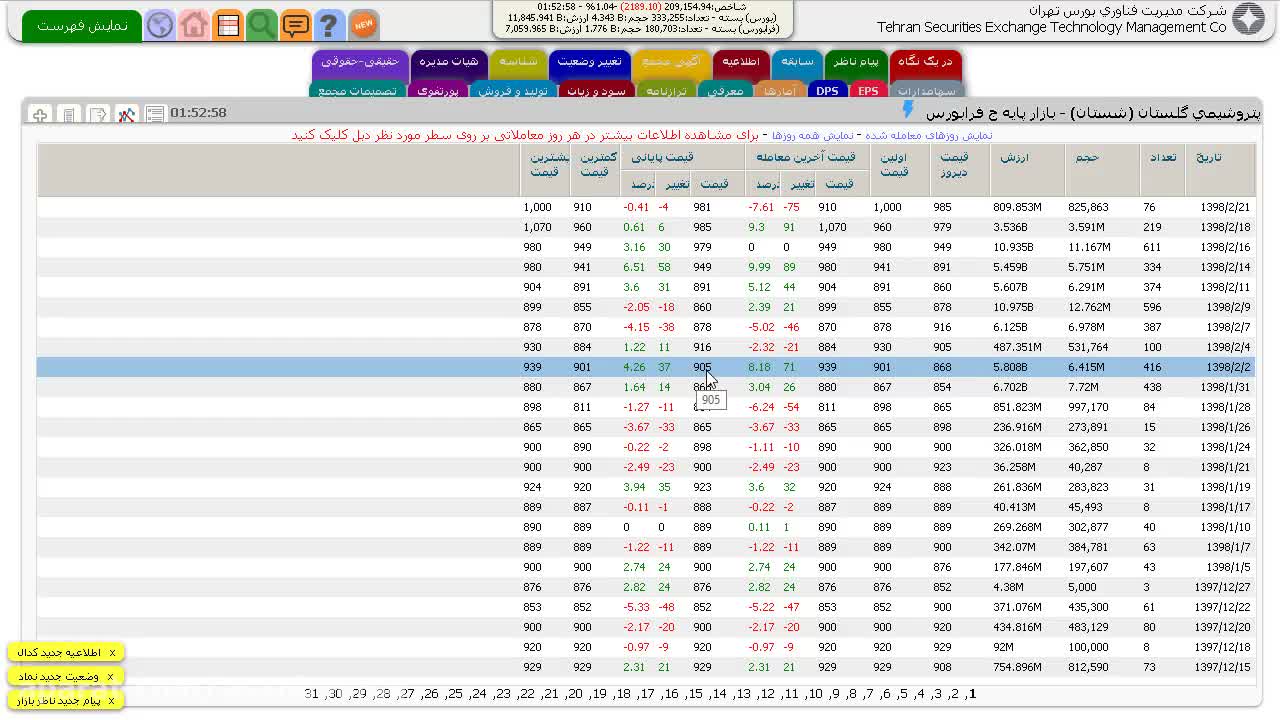1280x720 pixels.
Task: Click trade count 596 in row 1398/2/9
Action: 1153,307
